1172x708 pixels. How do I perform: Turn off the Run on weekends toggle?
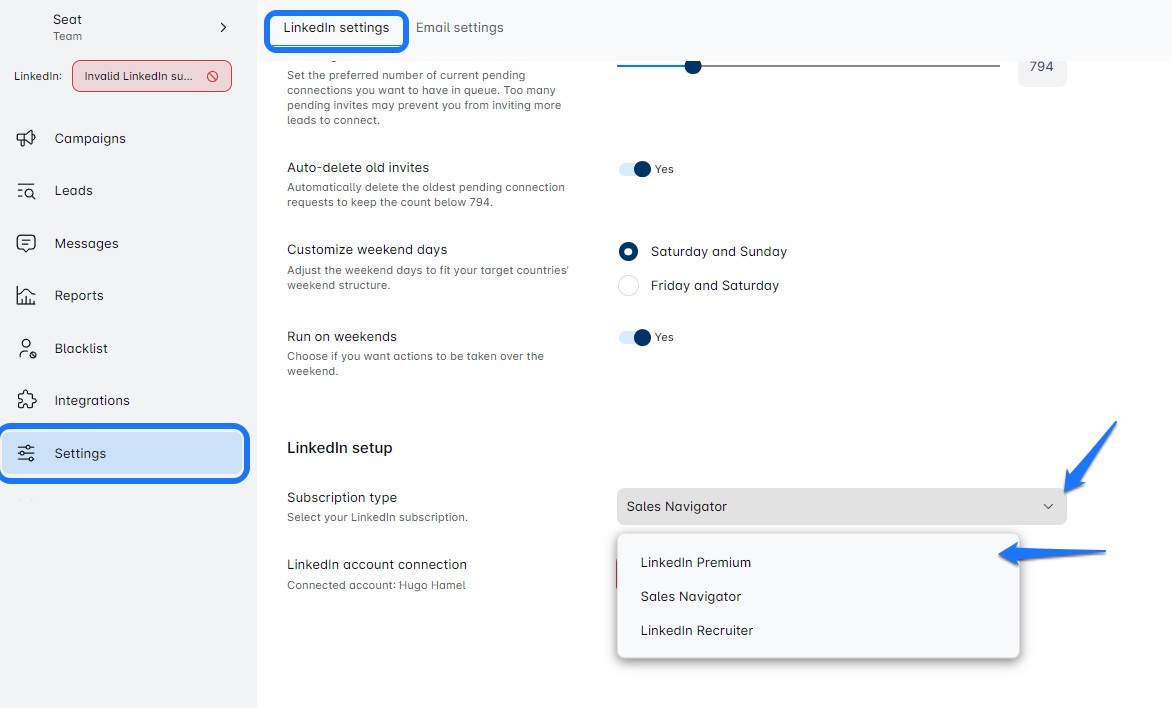coord(635,337)
